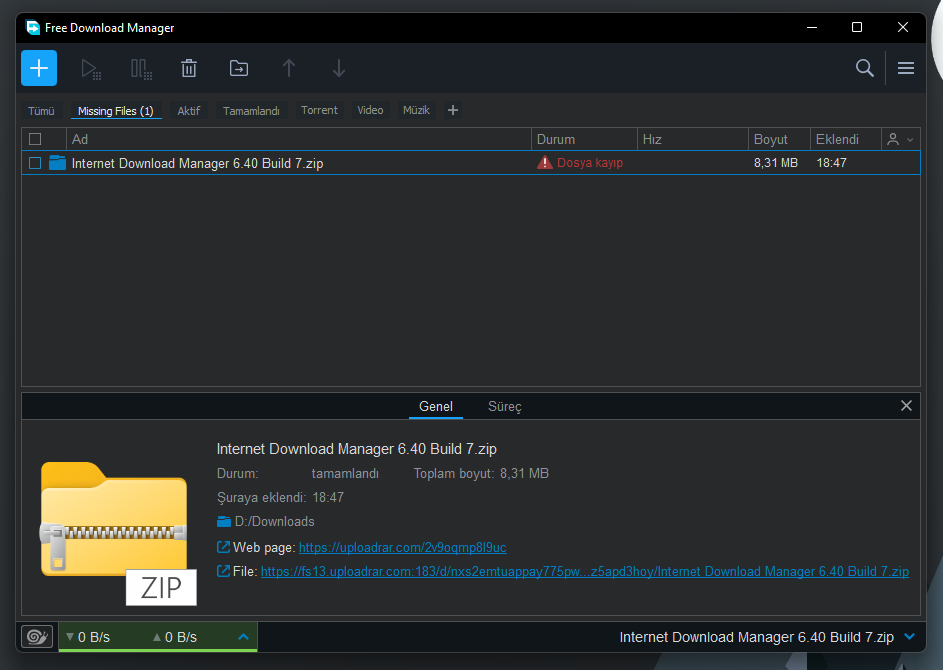943x670 pixels.
Task: Close the details panel with X
Action: click(906, 406)
